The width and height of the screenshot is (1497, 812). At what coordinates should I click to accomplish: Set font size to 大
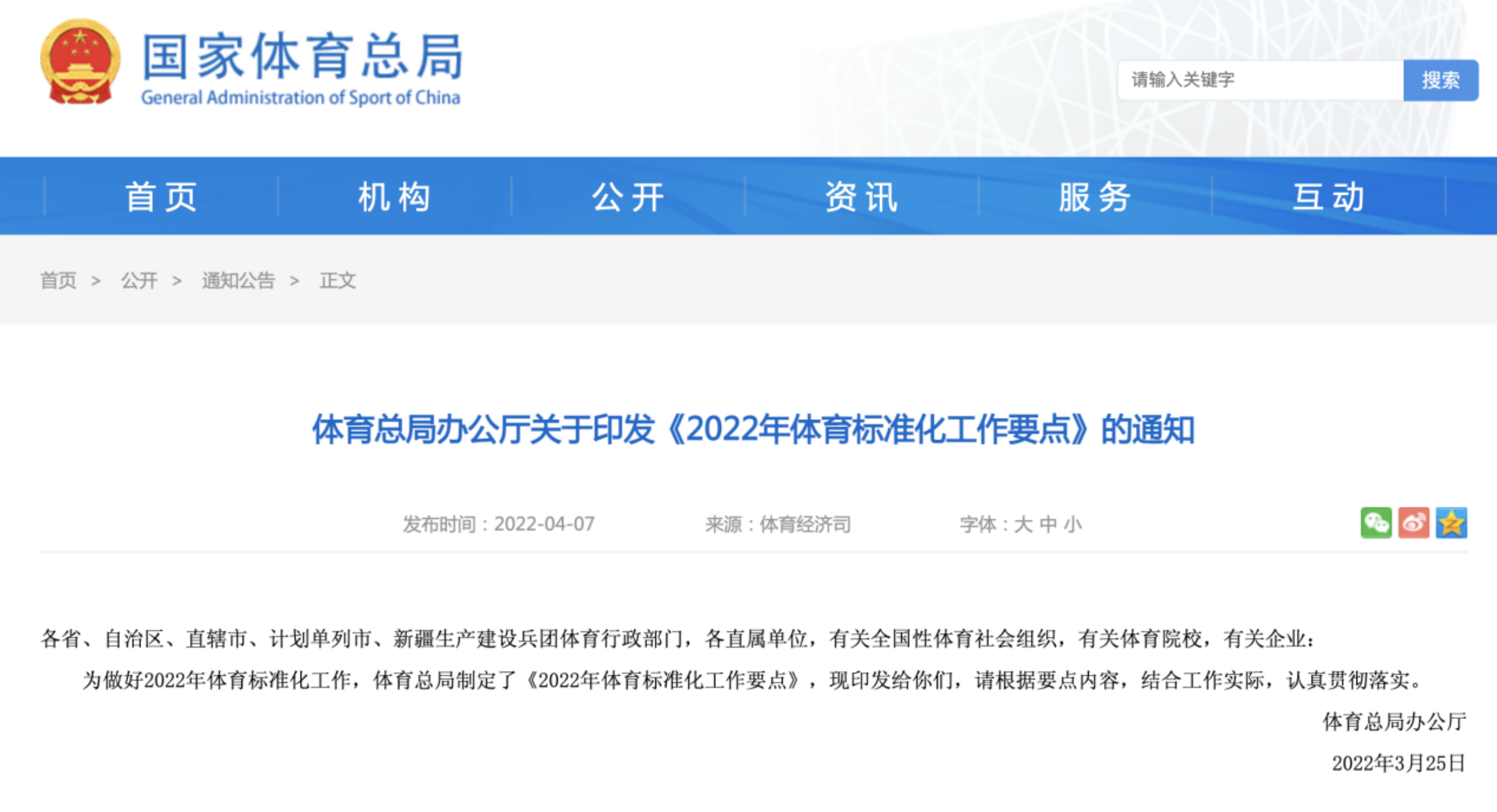pyautogui.click(x=1023, y=524)
